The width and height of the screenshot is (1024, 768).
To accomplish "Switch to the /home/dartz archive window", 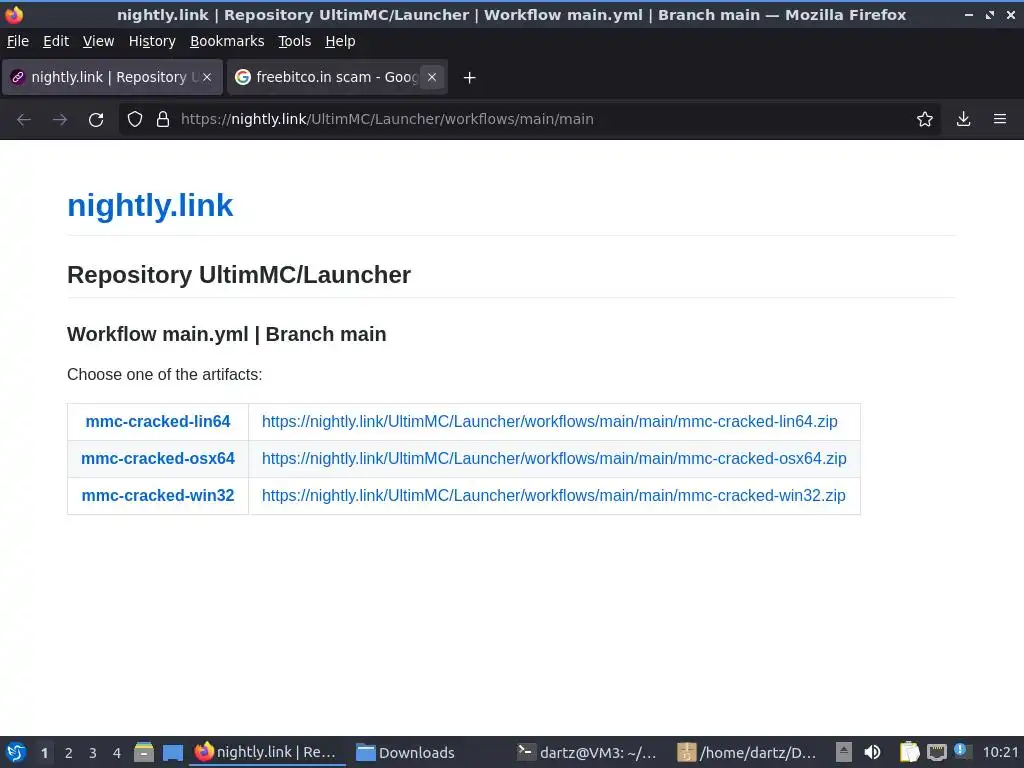I will pyautogui.click(x=748, y=752).
